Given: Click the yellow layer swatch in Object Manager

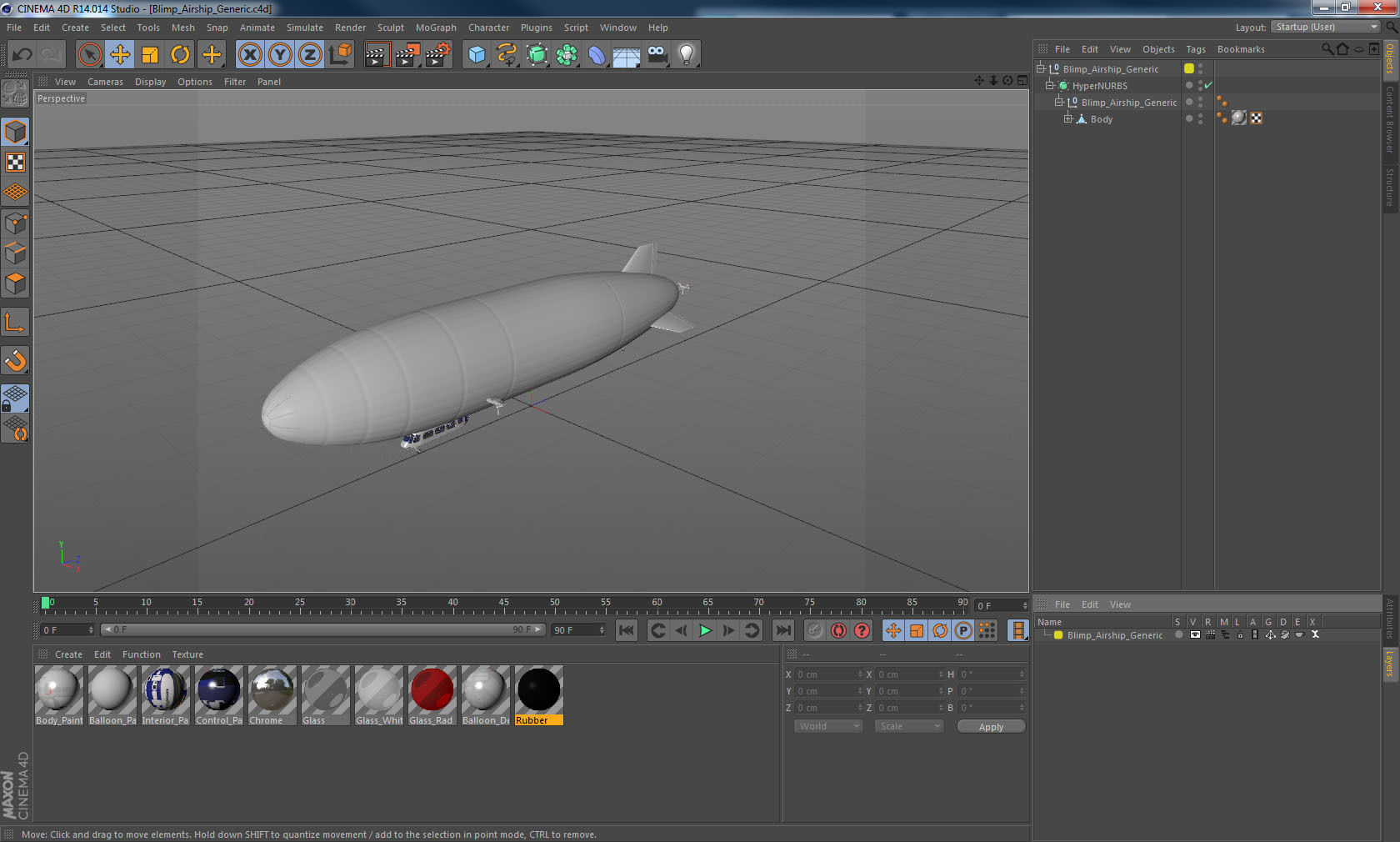Looking at the screenshot, I should click(x=1189, y=68).
